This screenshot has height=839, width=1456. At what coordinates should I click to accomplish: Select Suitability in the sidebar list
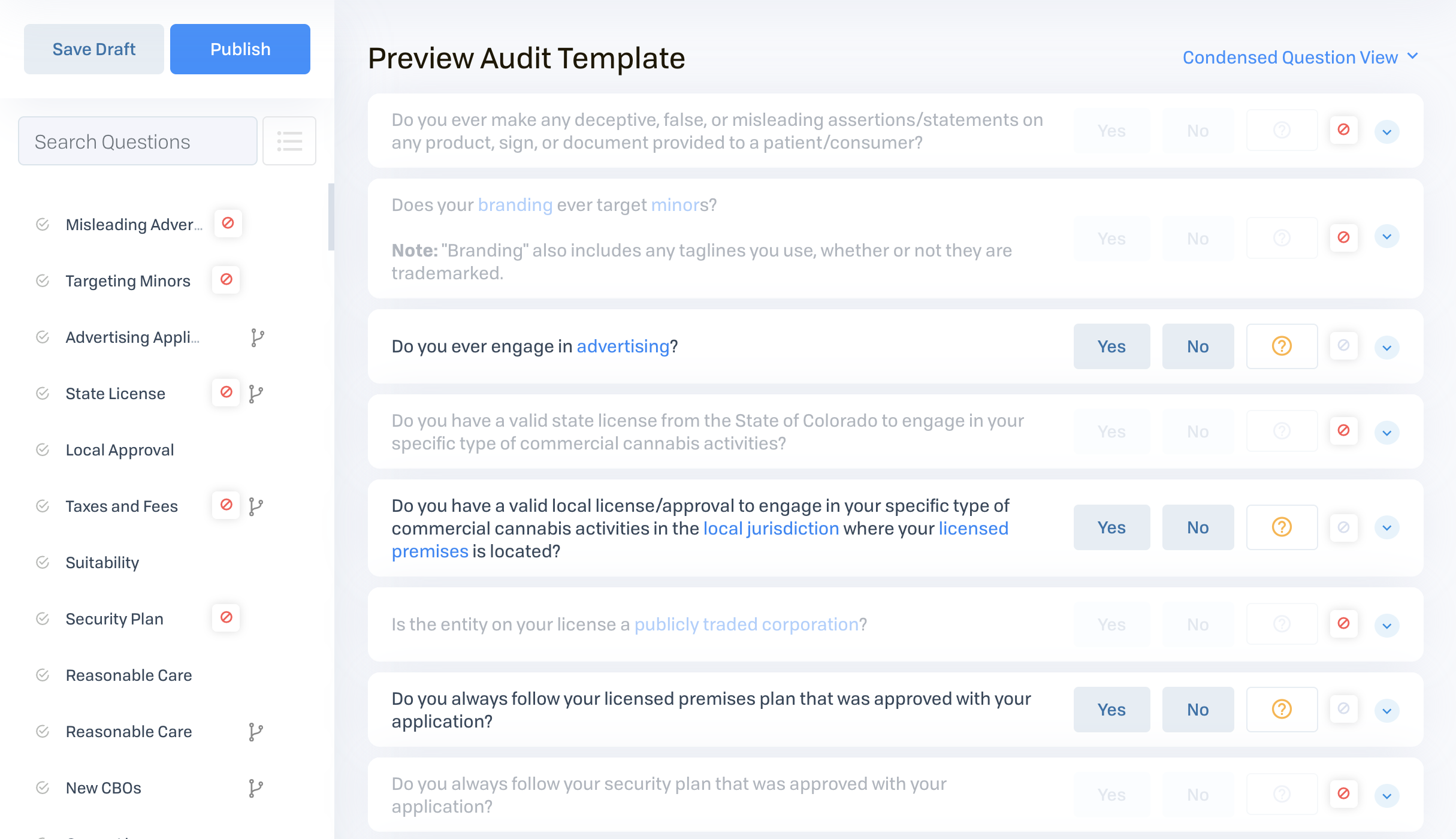(102, 563)
